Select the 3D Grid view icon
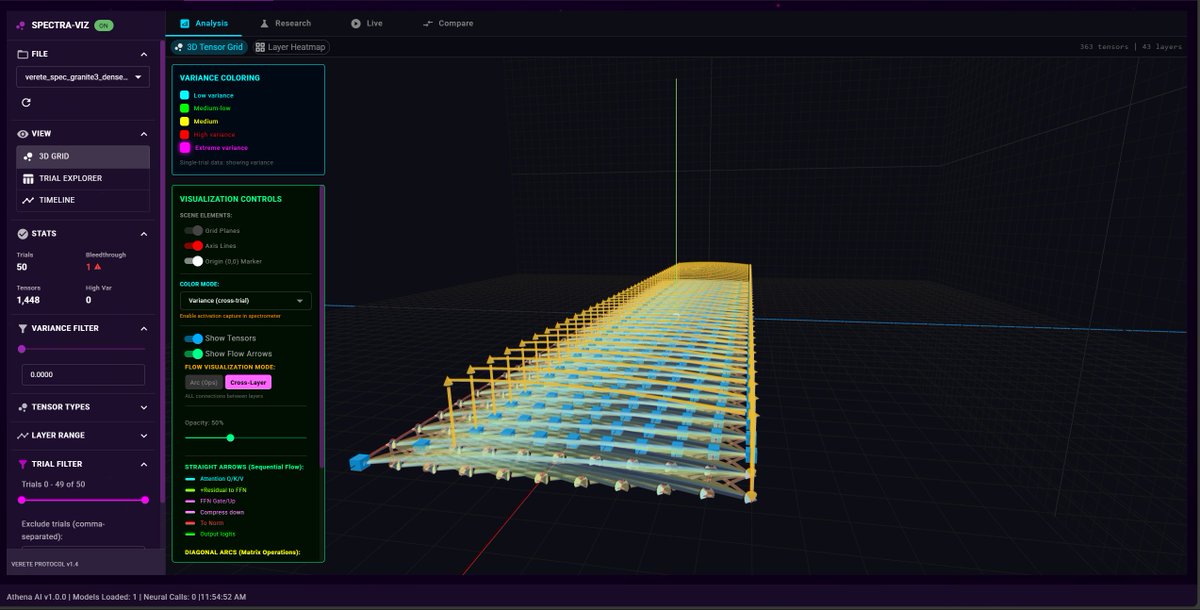The width and height of the screenshot is (1200, 610). (x=28, y=156)
